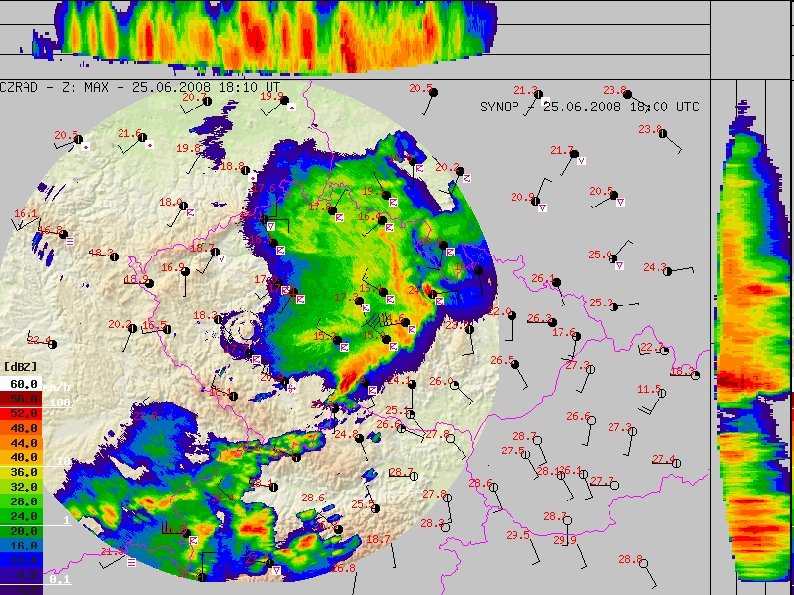Screen dimensions: 794x595
Task: Choose the 28.0 dBZ green swatch
Action: (x=21, y=501)
